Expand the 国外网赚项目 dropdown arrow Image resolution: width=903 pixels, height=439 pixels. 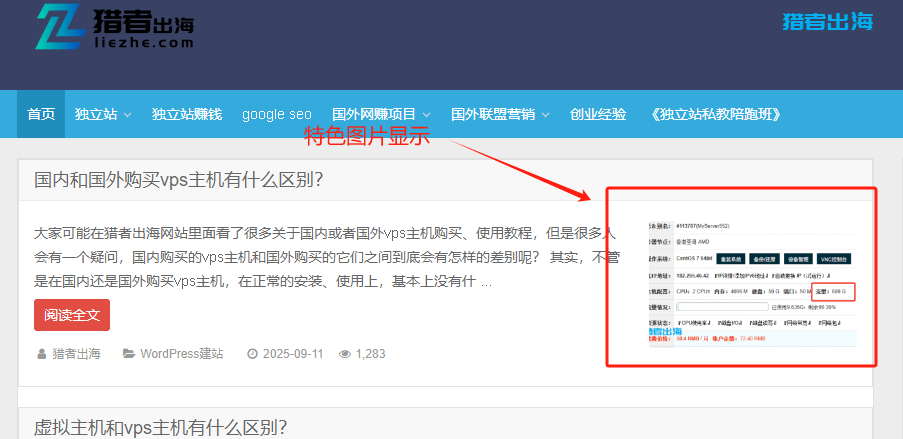click(x=427, y=115)
